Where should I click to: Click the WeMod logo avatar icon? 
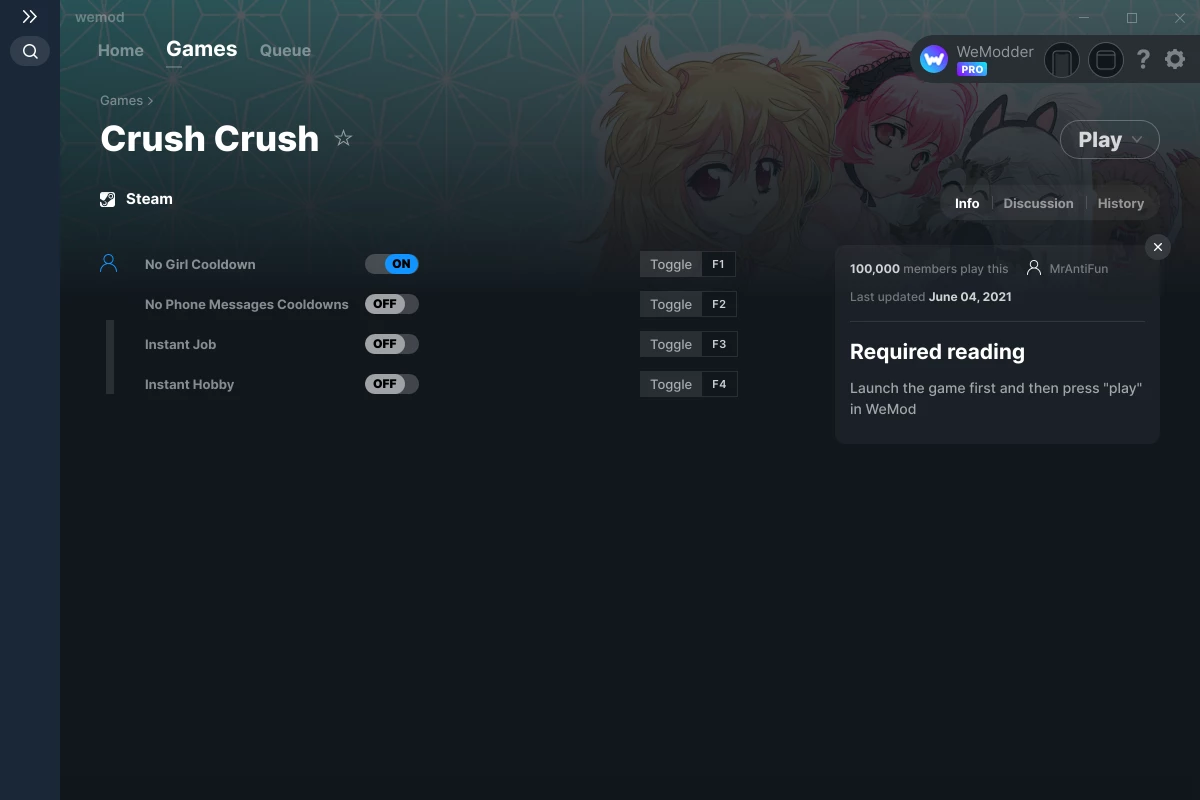[934, 60]
